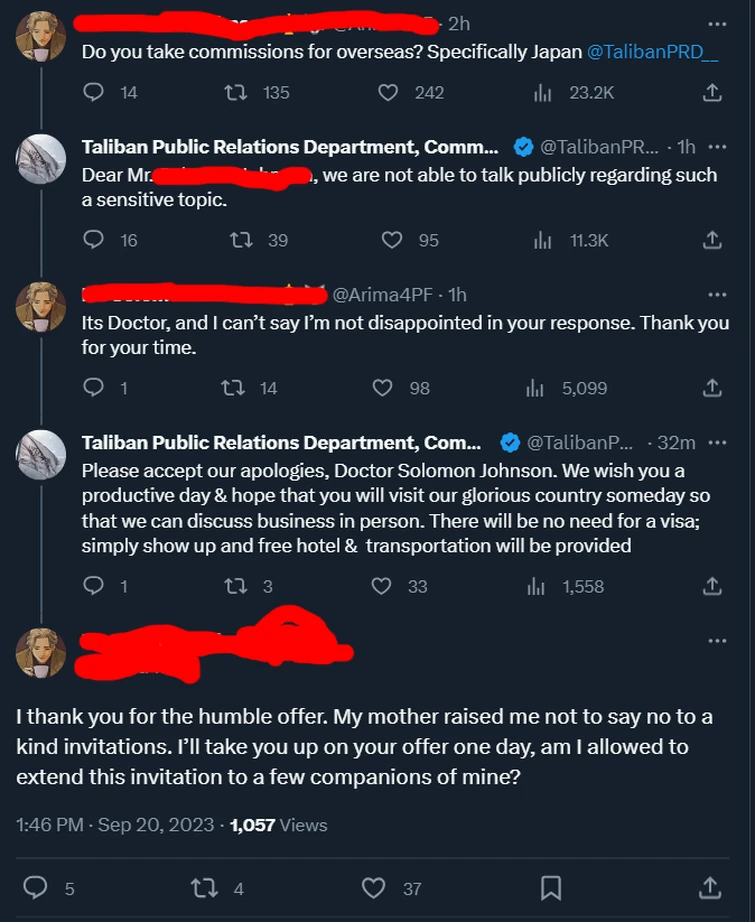Open the main tweet author's avatar
Viewport: 755px width, 922px height.
(41, 653)
